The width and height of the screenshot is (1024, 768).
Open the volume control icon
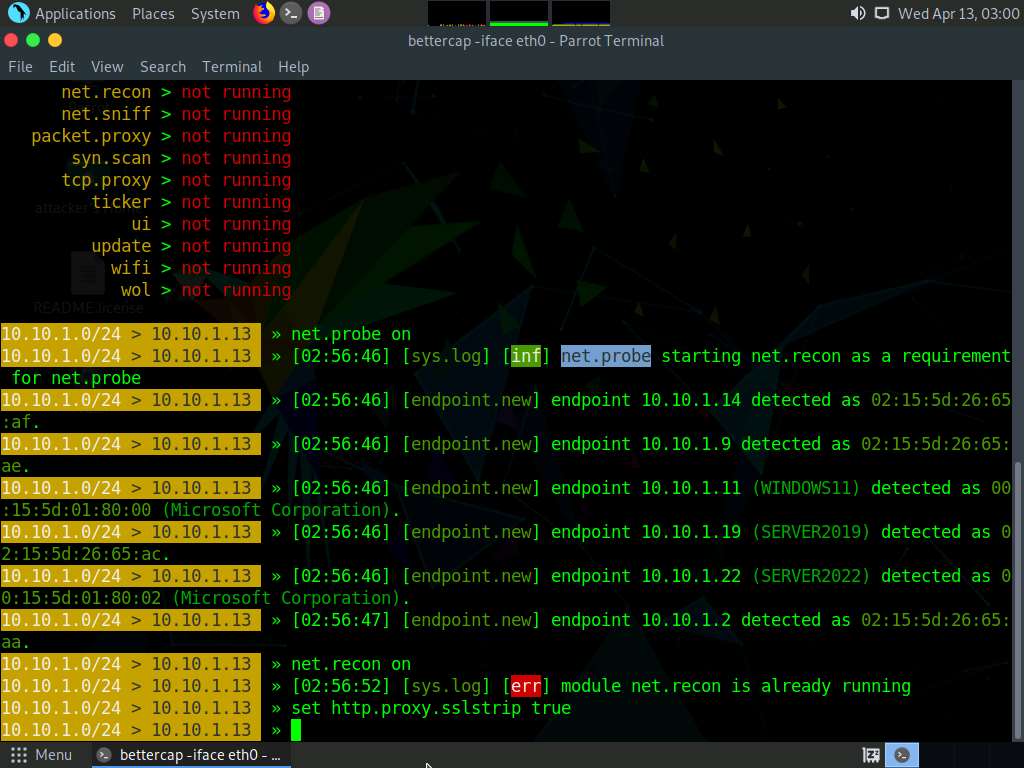pyautogui.click(x=857, y=13)
